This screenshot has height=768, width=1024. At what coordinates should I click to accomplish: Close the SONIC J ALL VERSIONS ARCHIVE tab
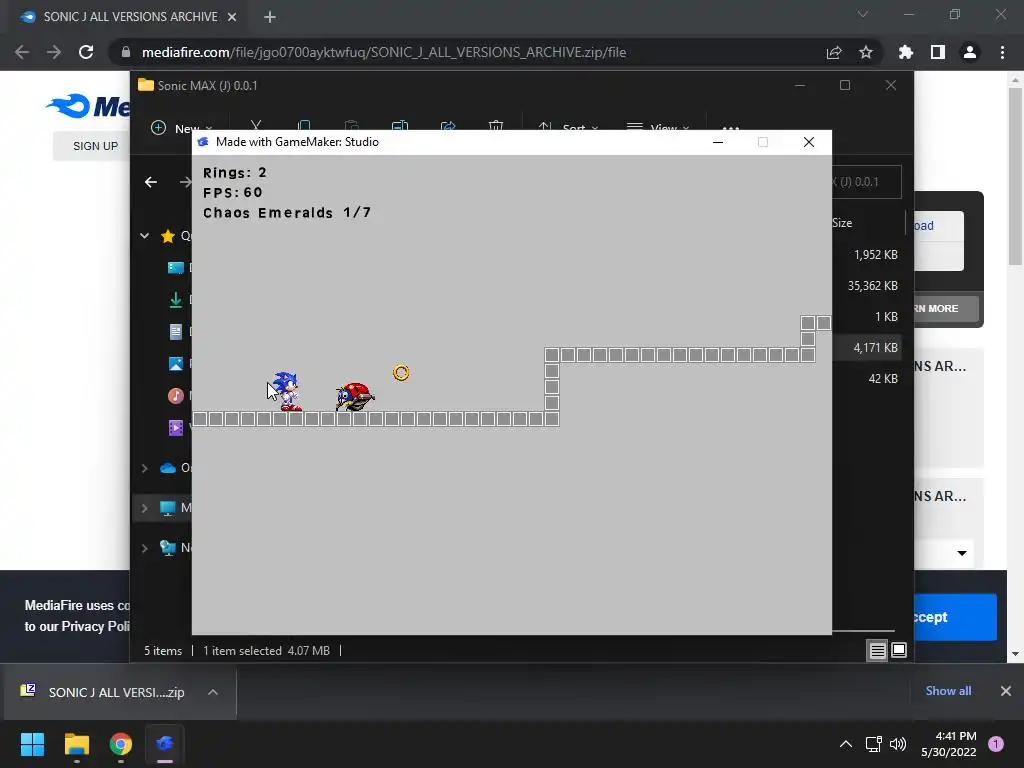tap(232, 17)
